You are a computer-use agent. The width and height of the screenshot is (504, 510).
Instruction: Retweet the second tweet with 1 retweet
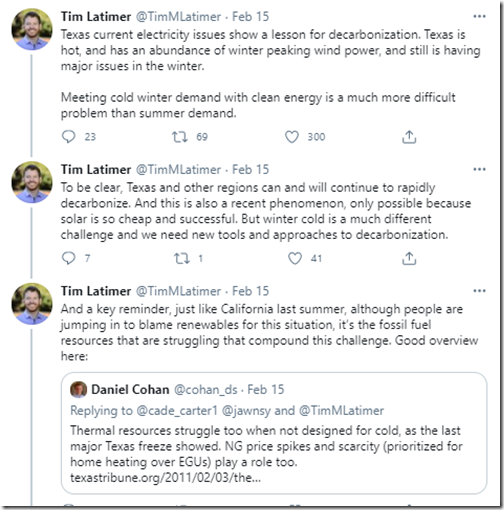pos(182,258)
